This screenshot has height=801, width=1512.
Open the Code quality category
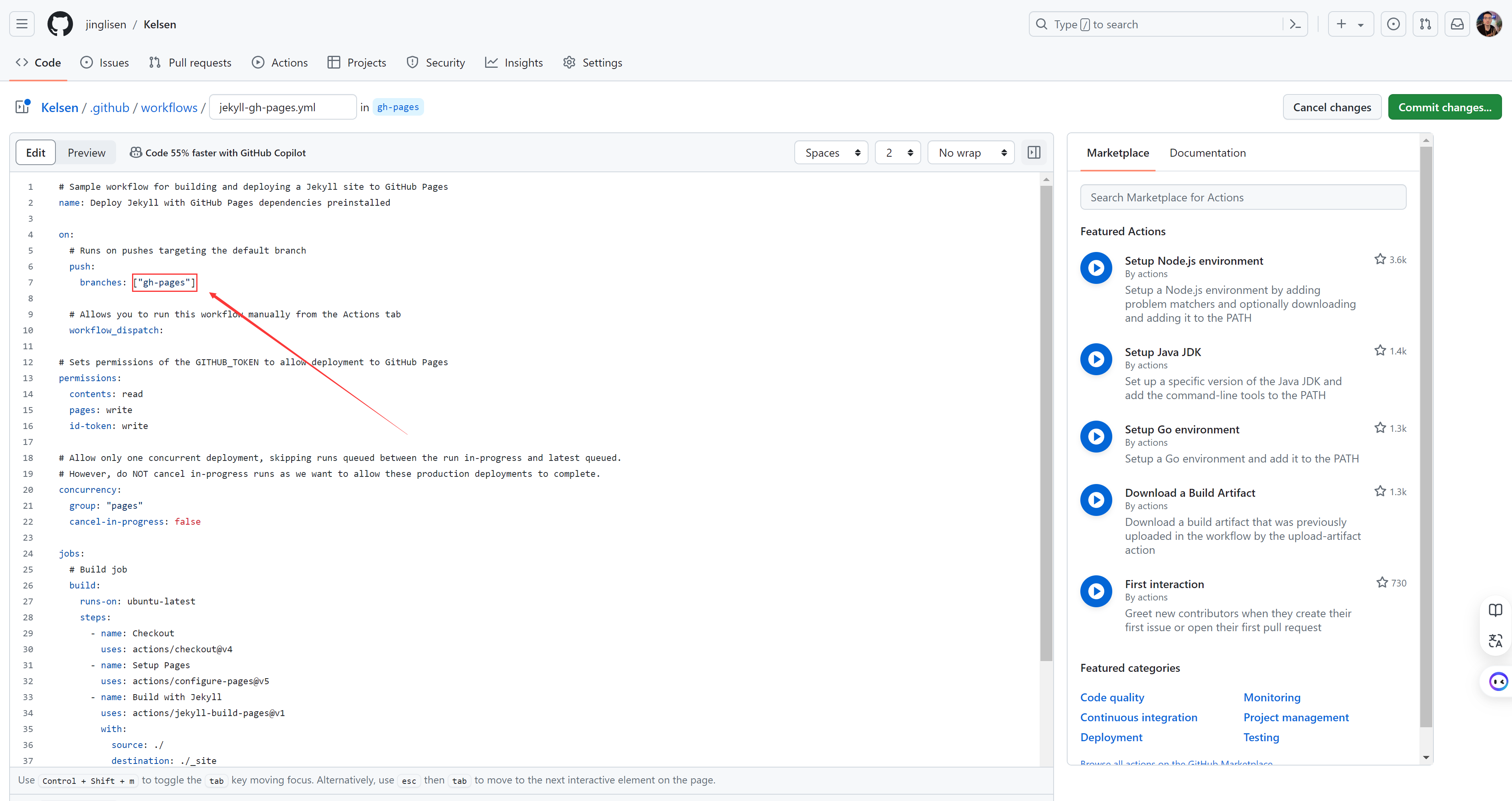[1112, 697]
